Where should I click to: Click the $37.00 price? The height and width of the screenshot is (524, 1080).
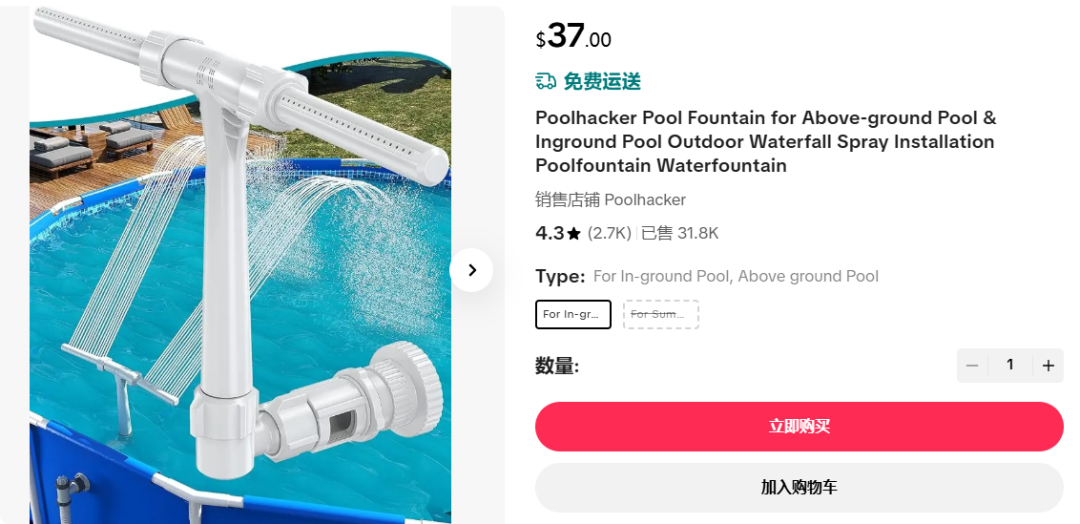click(x=573, y=37)
